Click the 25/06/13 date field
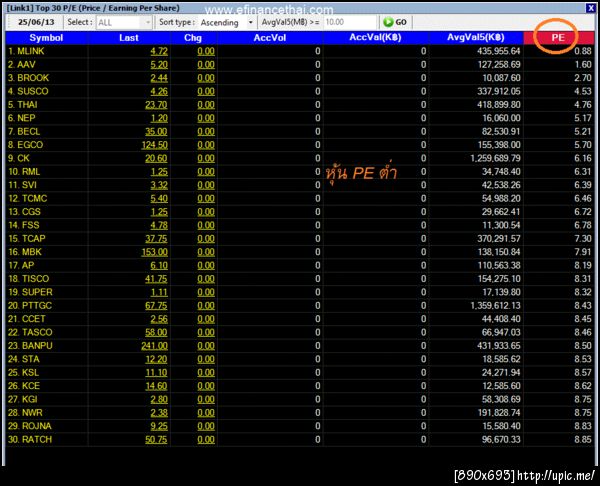This screenshot has width=600, height=486. (36, 22)
